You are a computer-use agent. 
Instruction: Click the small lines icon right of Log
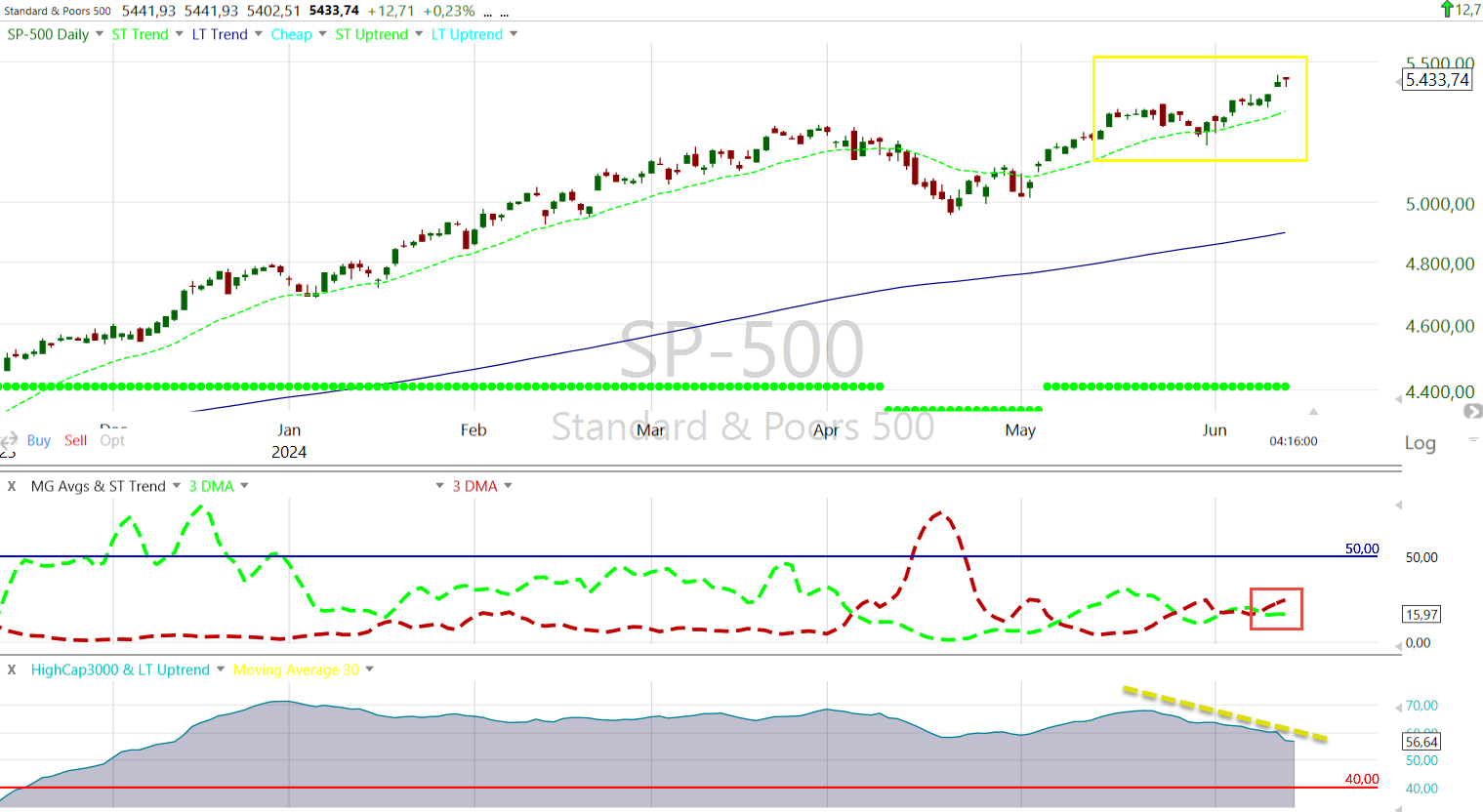coord(1473,440)
